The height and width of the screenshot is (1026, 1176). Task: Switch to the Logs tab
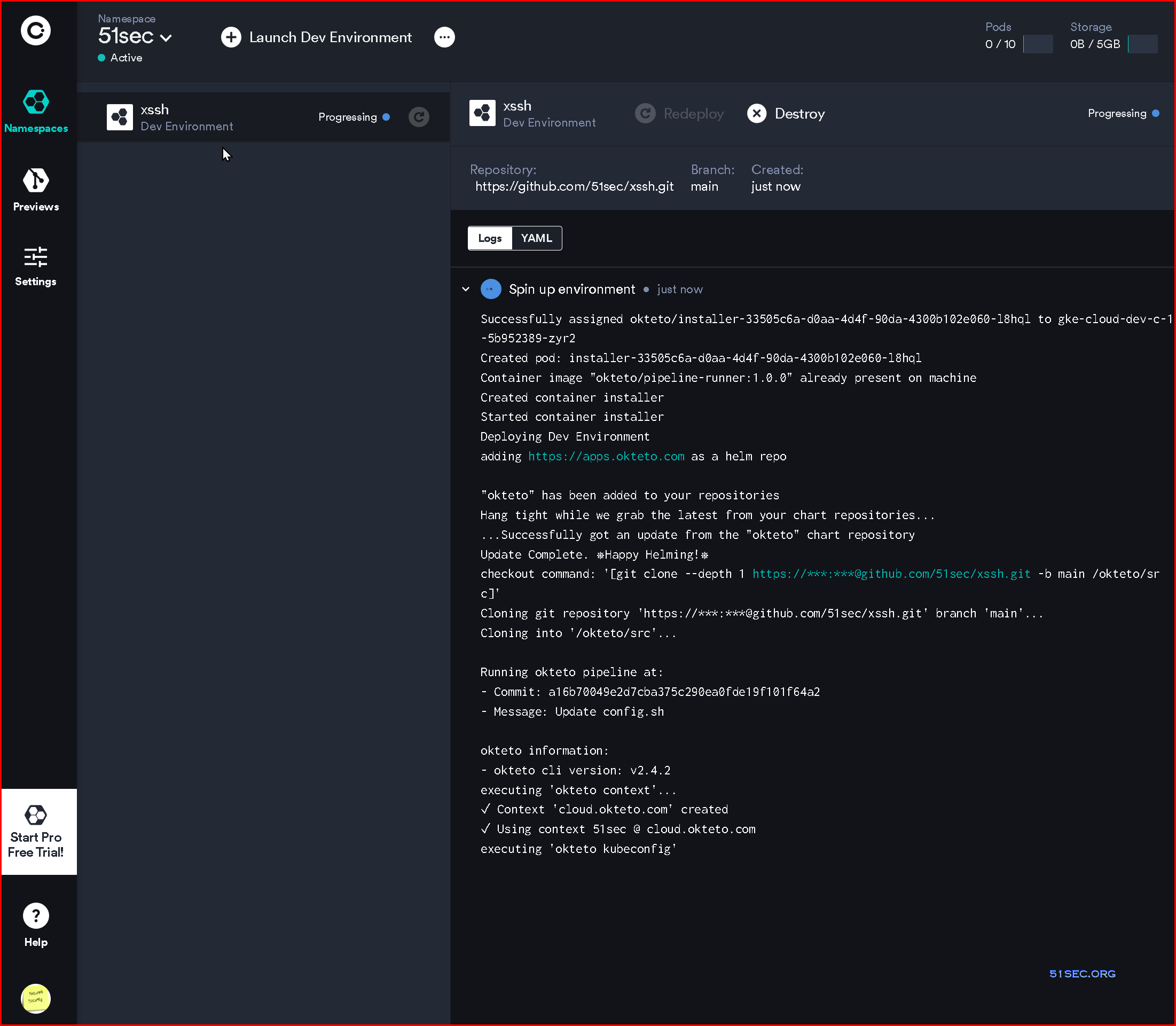coord(490,238)
